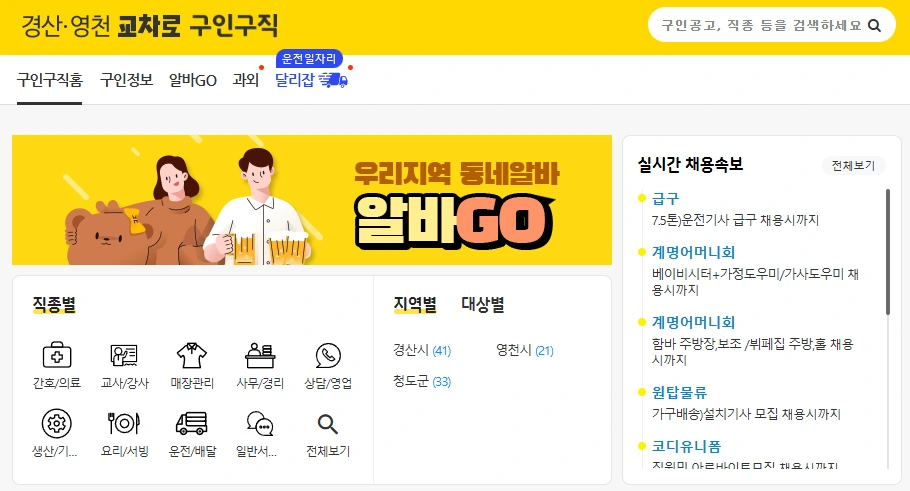Viewport: 910px width, 491px height.
Task: Select the 생산/기... gear icon
Action: click(57, 423)
